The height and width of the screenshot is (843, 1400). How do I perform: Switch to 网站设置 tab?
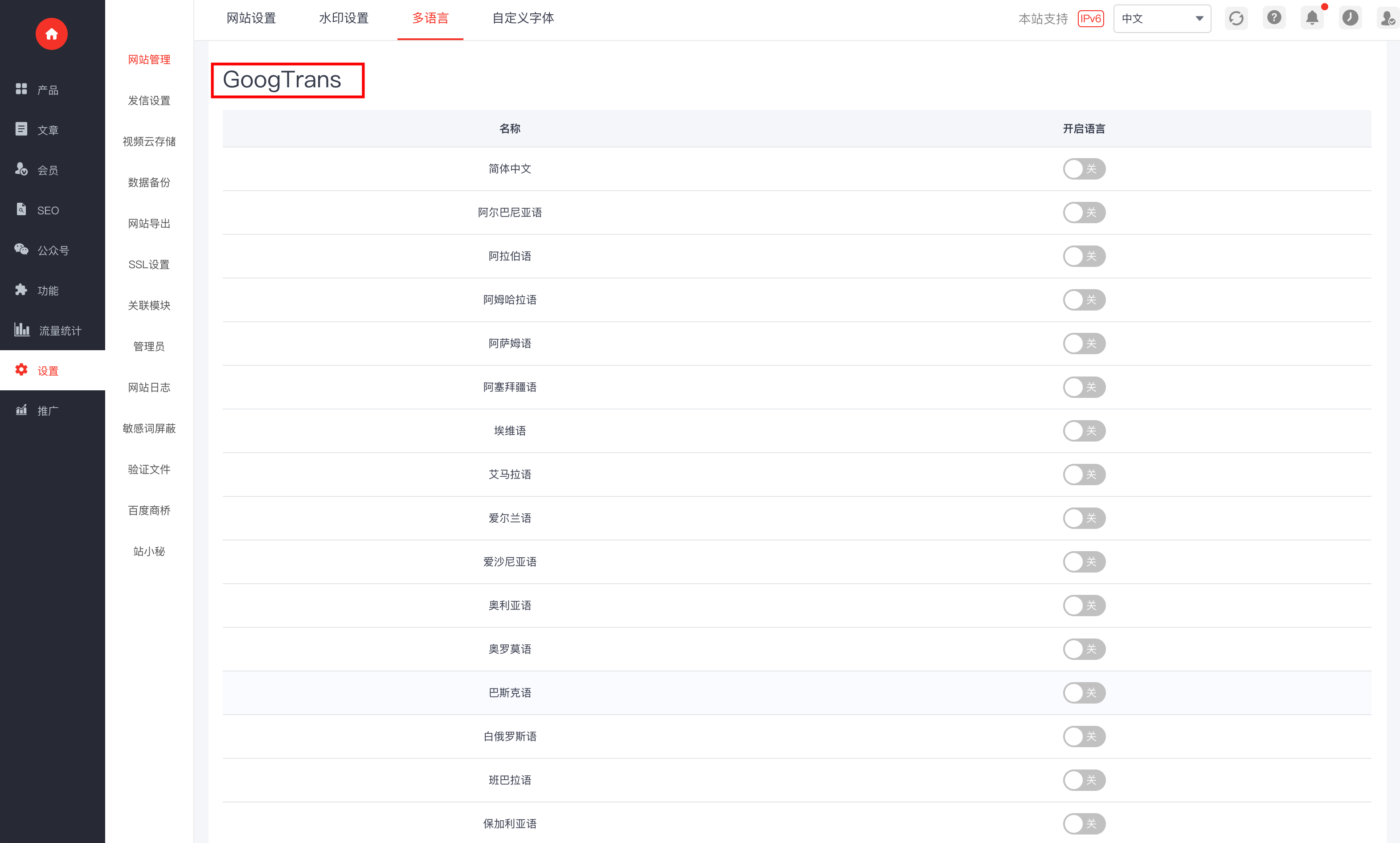click(251, 19)
